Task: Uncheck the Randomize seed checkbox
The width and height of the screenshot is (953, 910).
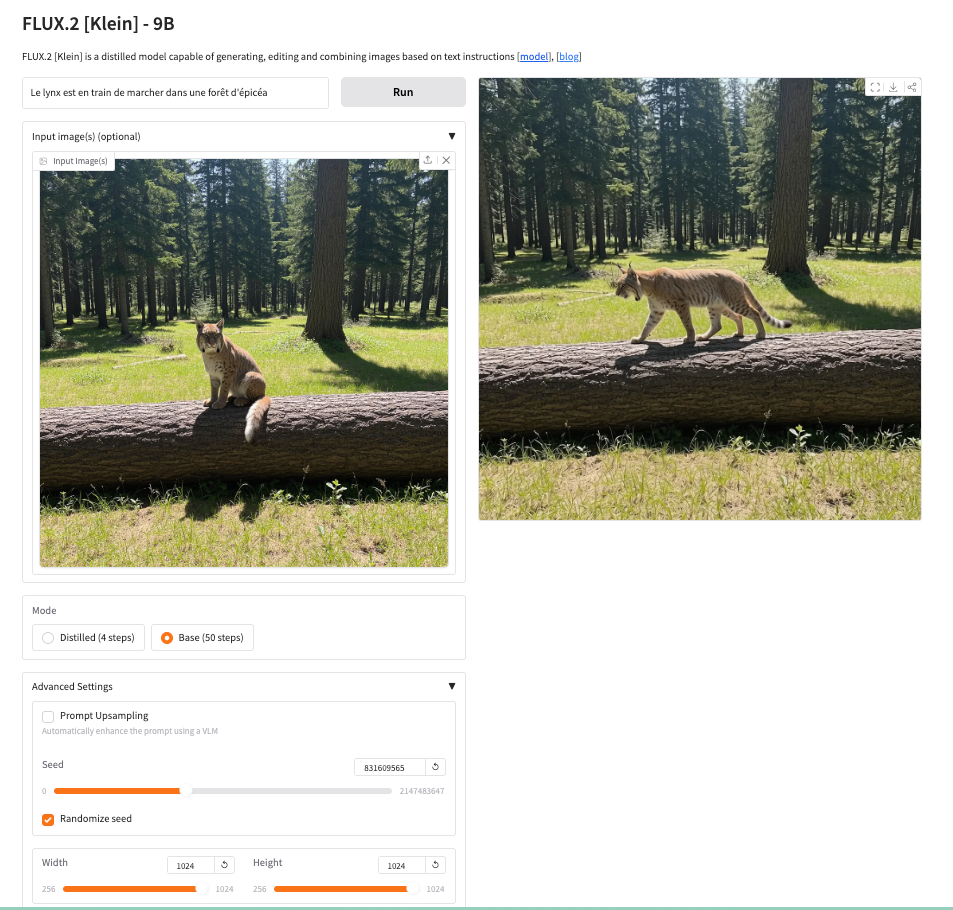Action: [48, 819]
